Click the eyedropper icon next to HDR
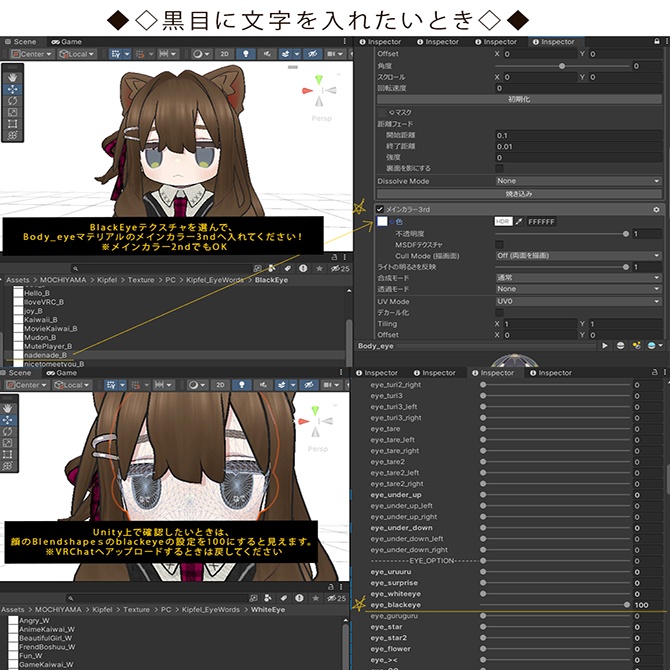 click(x=519, y=221)
